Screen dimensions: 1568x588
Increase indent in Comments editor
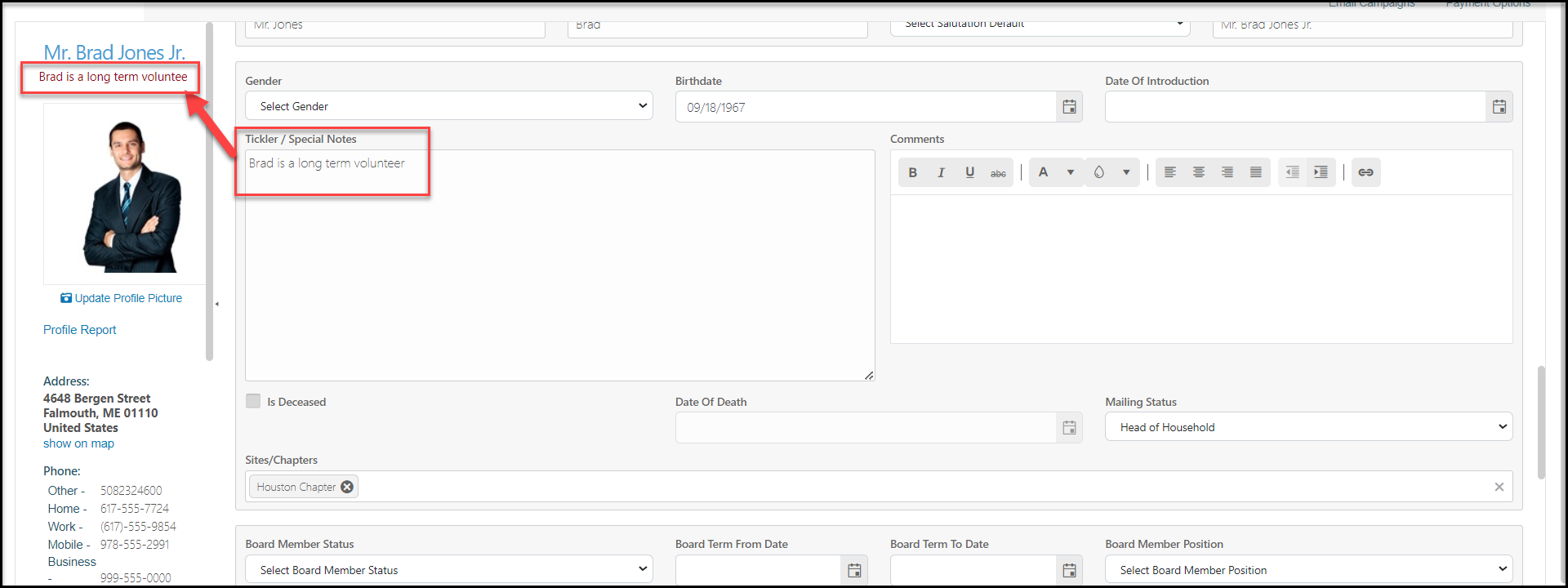(1321, 172)
